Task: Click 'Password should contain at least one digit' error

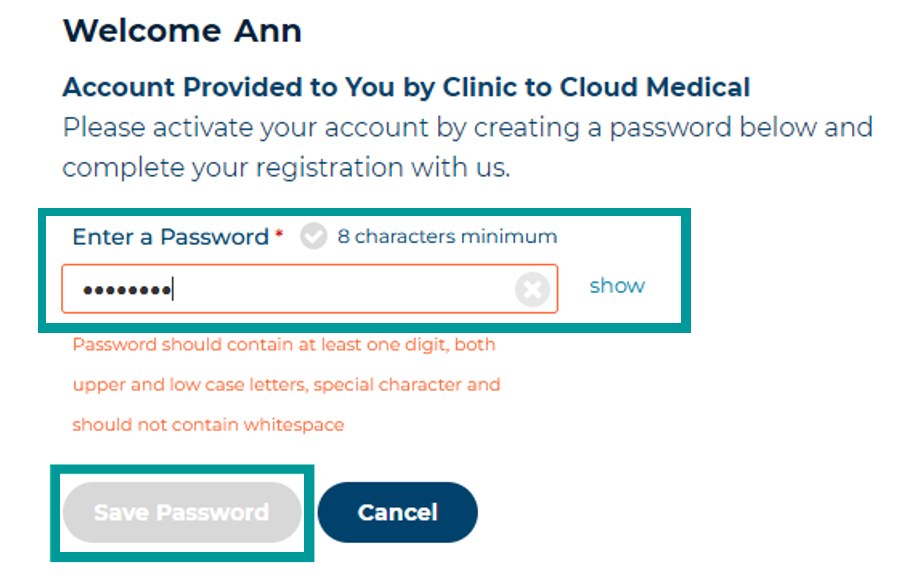Action: (x=283, y=345)
